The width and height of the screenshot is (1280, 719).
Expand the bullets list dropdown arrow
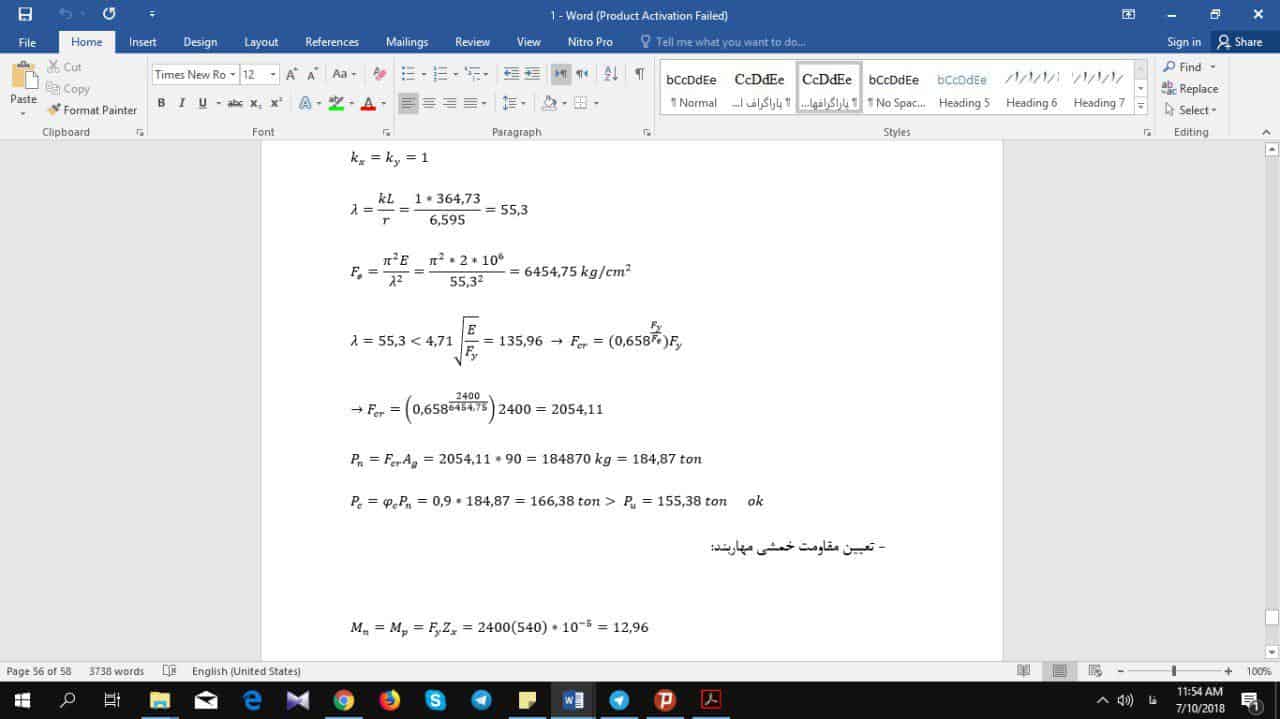click(x=423, y=74)
